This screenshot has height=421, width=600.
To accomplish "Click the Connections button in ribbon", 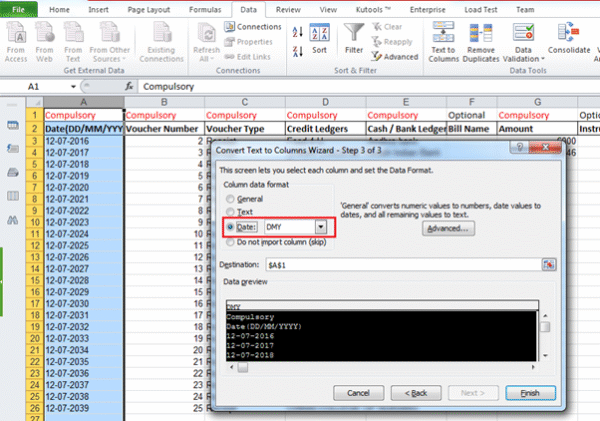I will (x=253, y=27).
